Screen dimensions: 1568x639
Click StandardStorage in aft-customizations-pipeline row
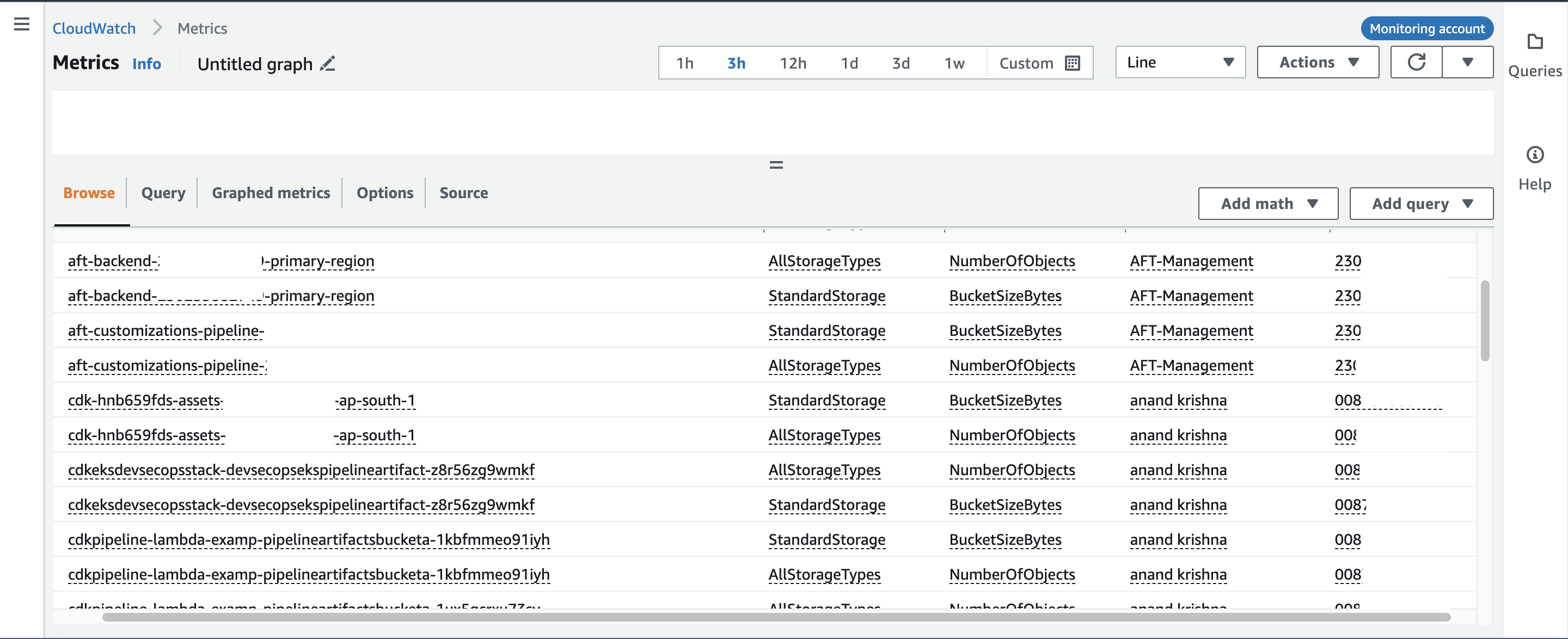click(826, 330)
